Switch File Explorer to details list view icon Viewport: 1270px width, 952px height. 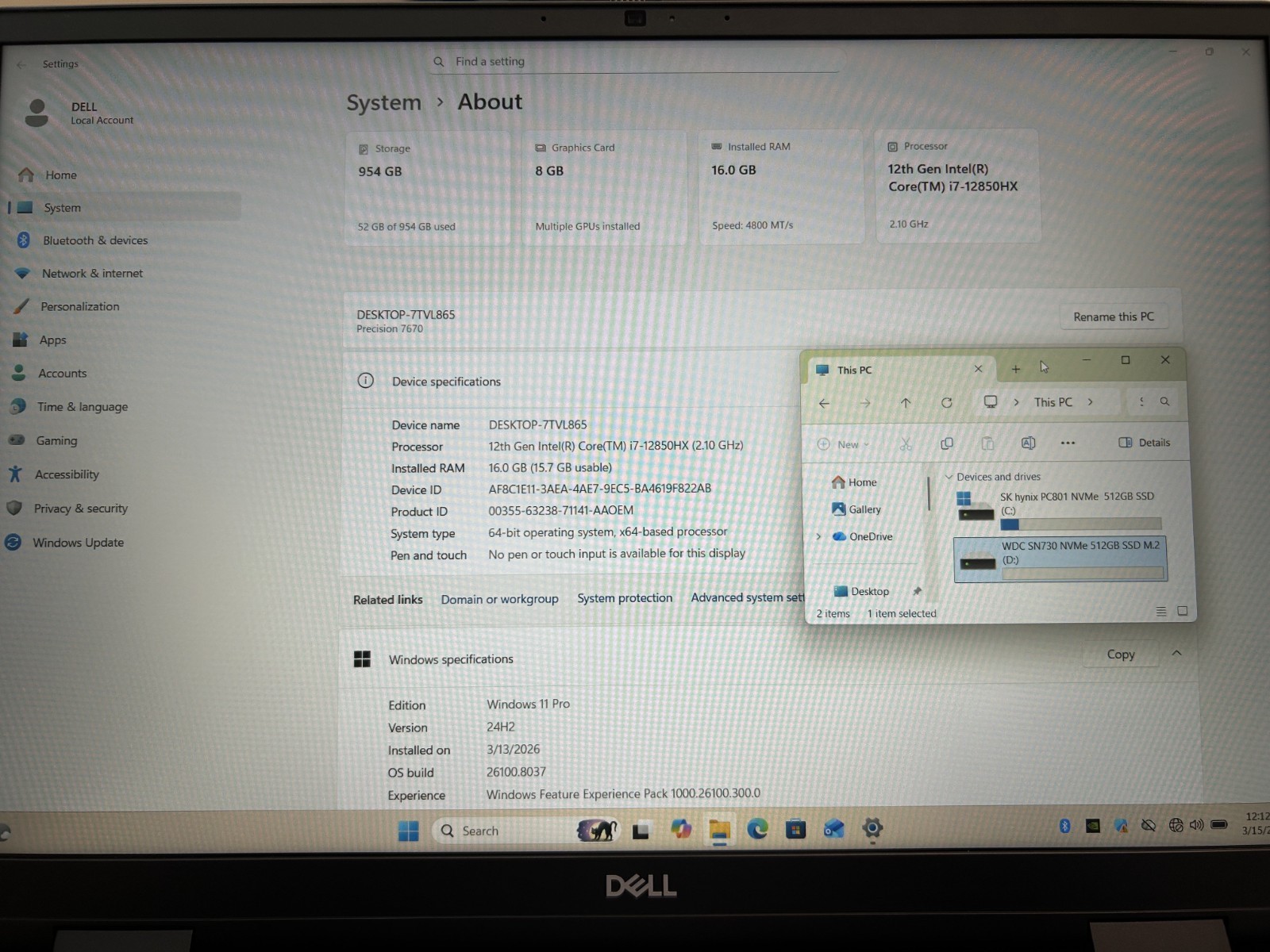pyautogui.click(x=1161, y=611)
